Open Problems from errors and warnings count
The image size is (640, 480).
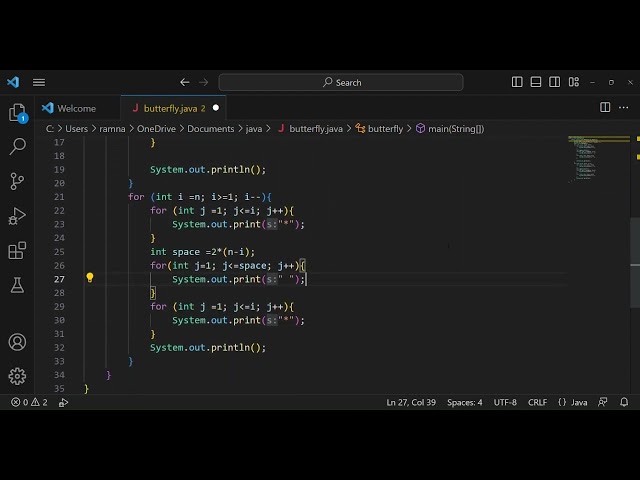(29, 402)
